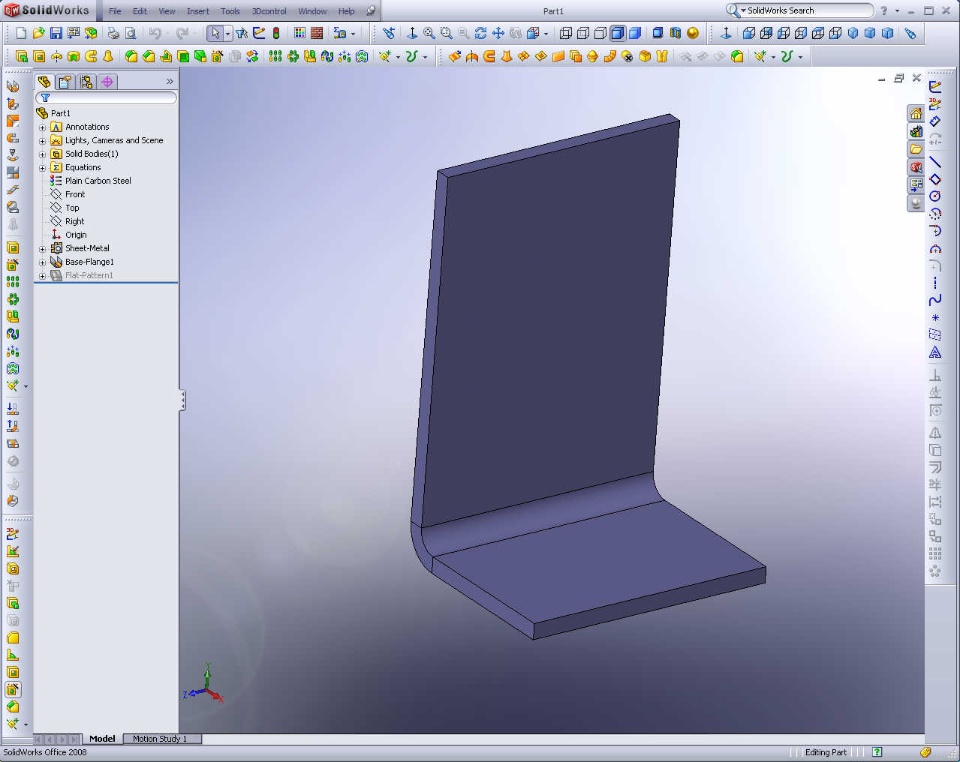Image resolution: width=960 pixels, height=762 pixels.
Task: Expand the Base-Flange1 feature node
Action: coord(42,262)
